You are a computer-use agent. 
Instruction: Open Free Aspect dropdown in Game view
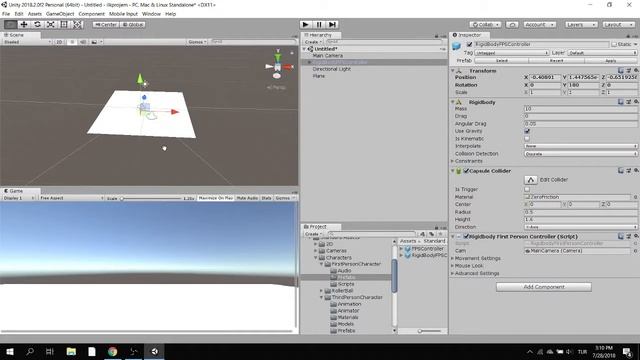(x=71, y=198)
